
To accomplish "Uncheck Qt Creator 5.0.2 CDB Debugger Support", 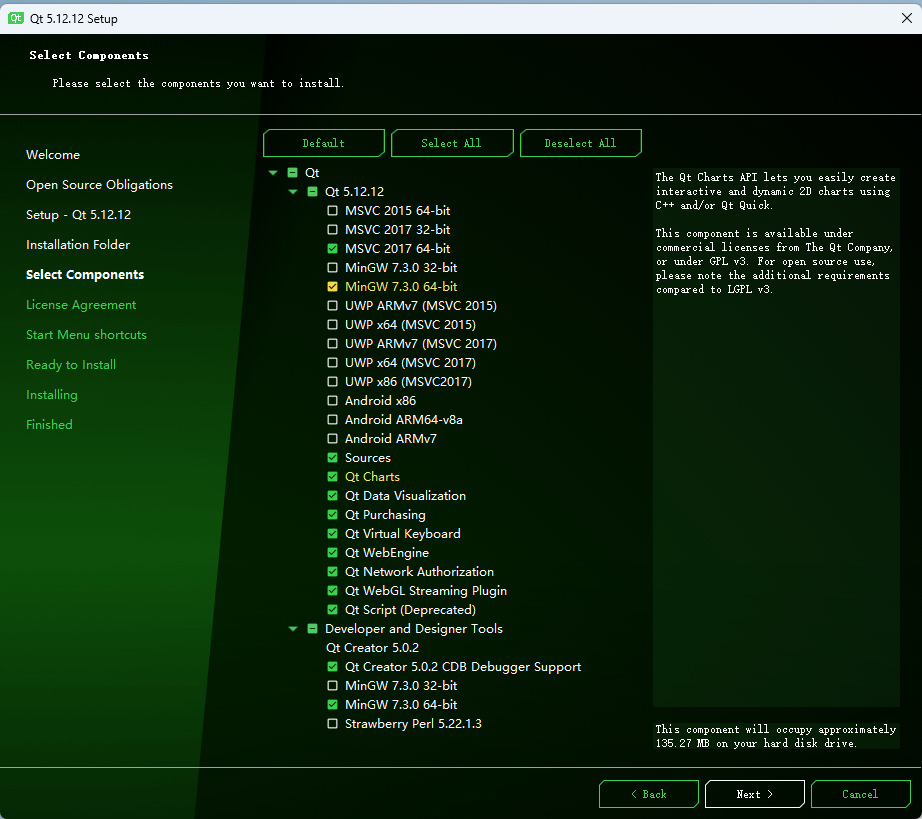I will coord(333,667).
